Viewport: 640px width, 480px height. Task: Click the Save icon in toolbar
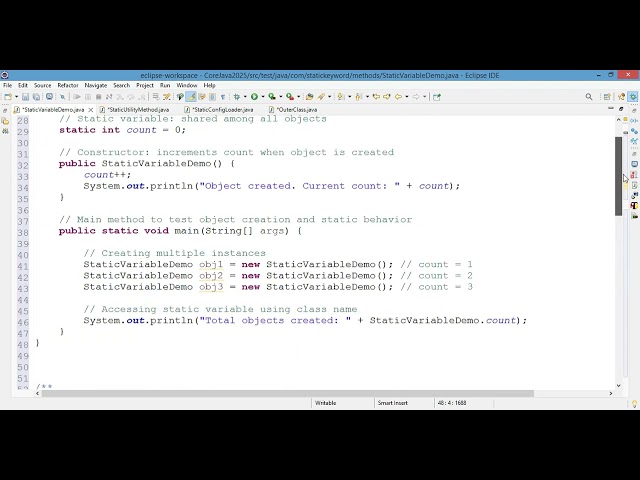coord(25,97)
